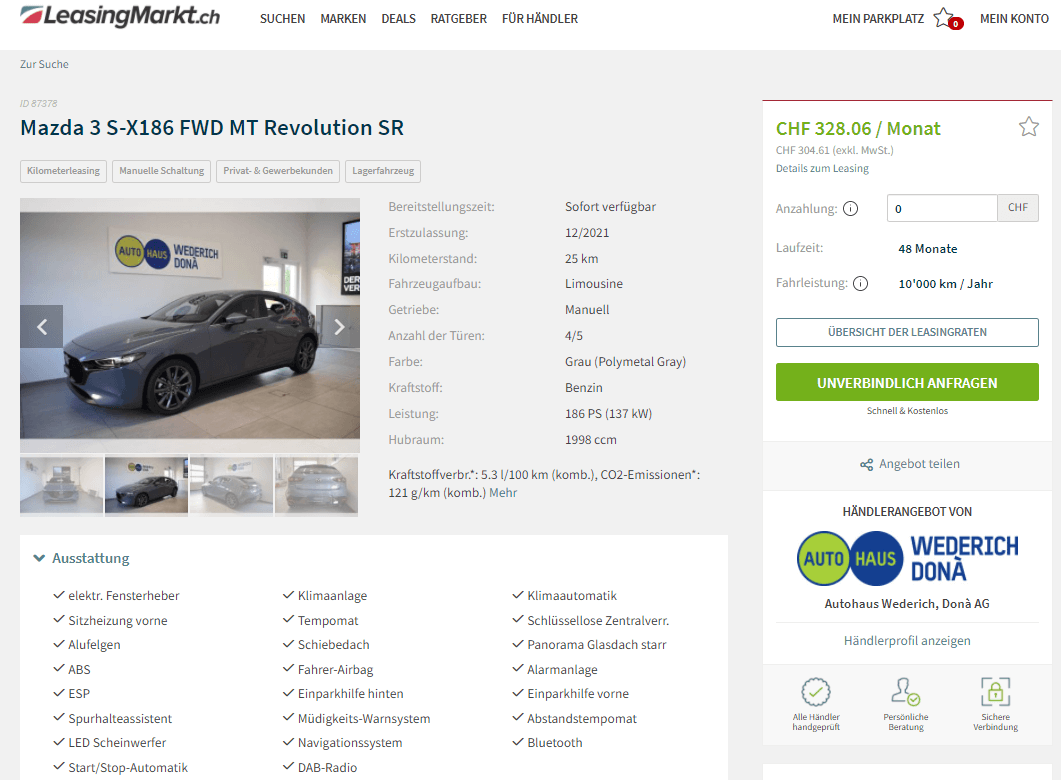Open Details zum Leasing
This screenshot has height=780, width=1061.
pos(821,168)
